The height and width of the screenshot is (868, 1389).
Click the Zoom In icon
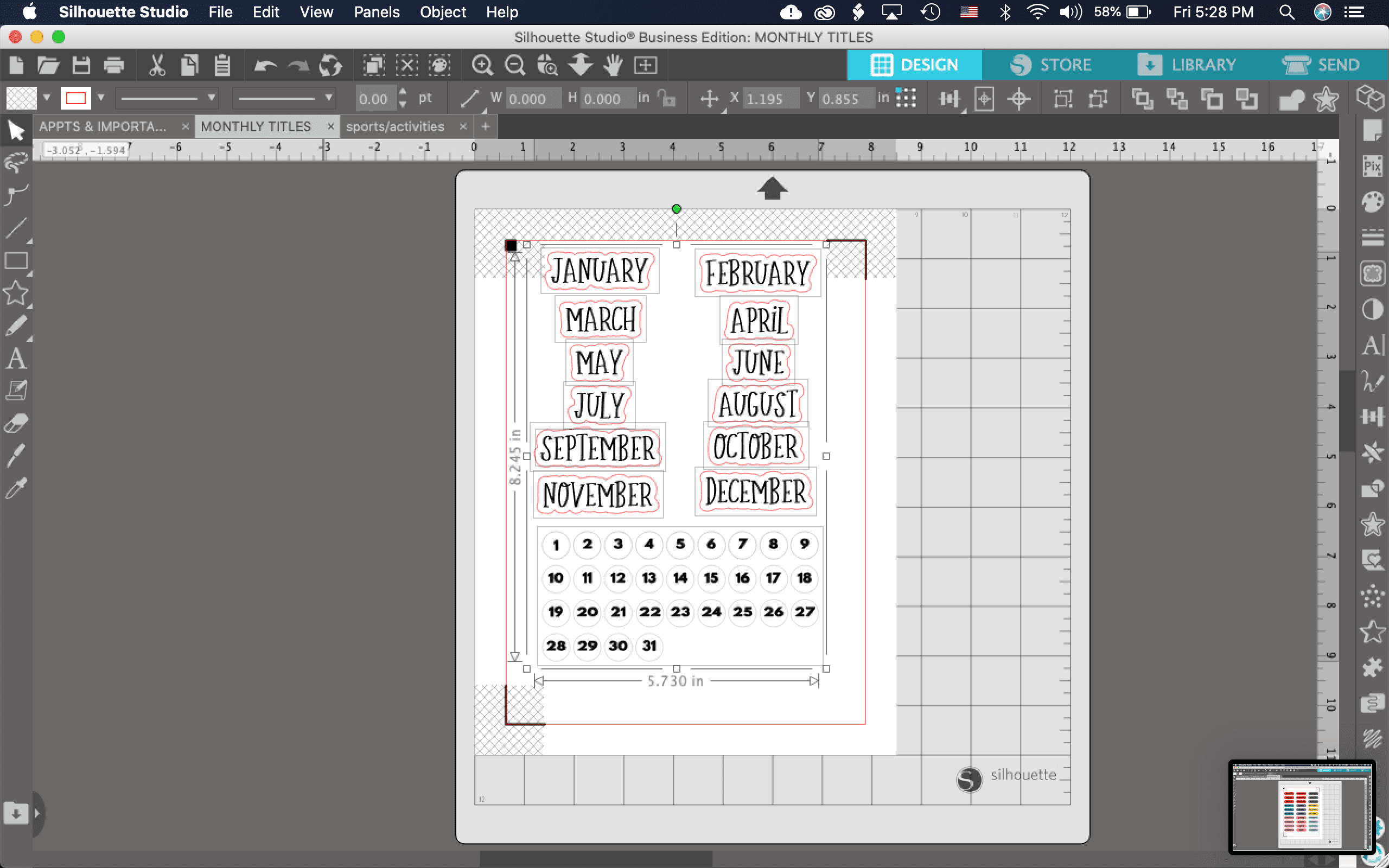click(482, 66)
